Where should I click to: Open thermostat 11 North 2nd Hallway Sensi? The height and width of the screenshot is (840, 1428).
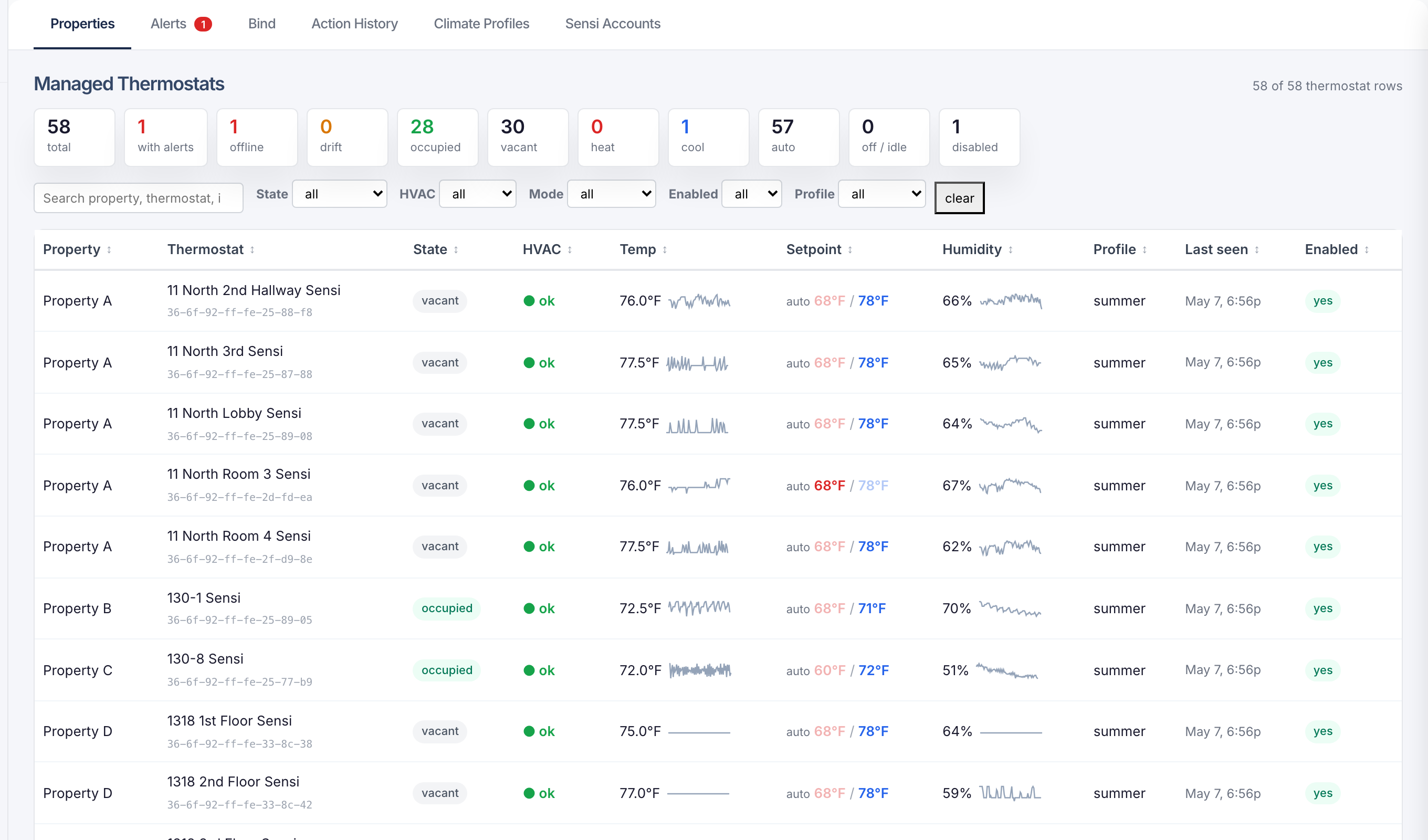tap(254, 290)
